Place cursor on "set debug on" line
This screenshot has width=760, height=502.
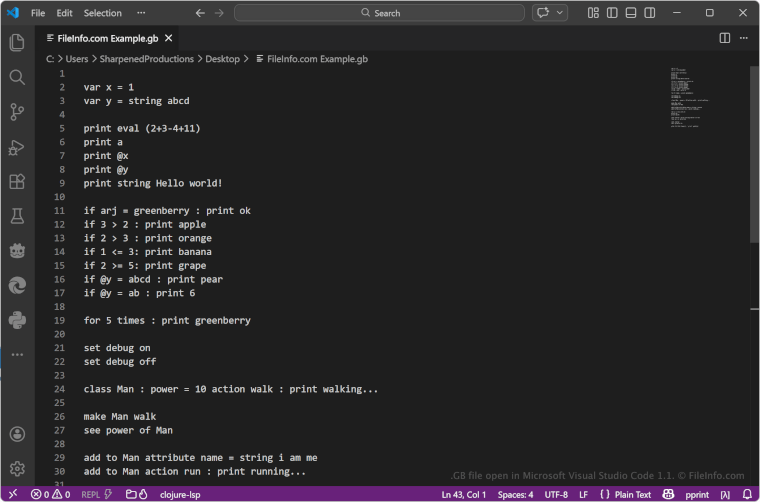pos(117,348)
